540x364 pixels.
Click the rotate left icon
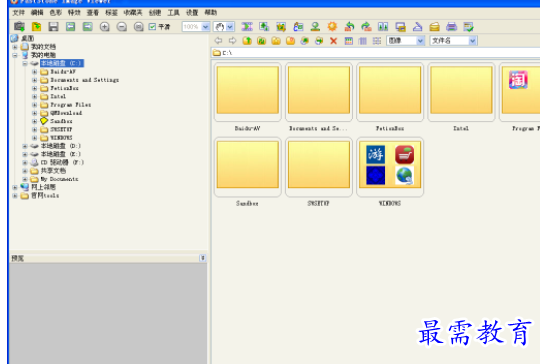(349, 27)
